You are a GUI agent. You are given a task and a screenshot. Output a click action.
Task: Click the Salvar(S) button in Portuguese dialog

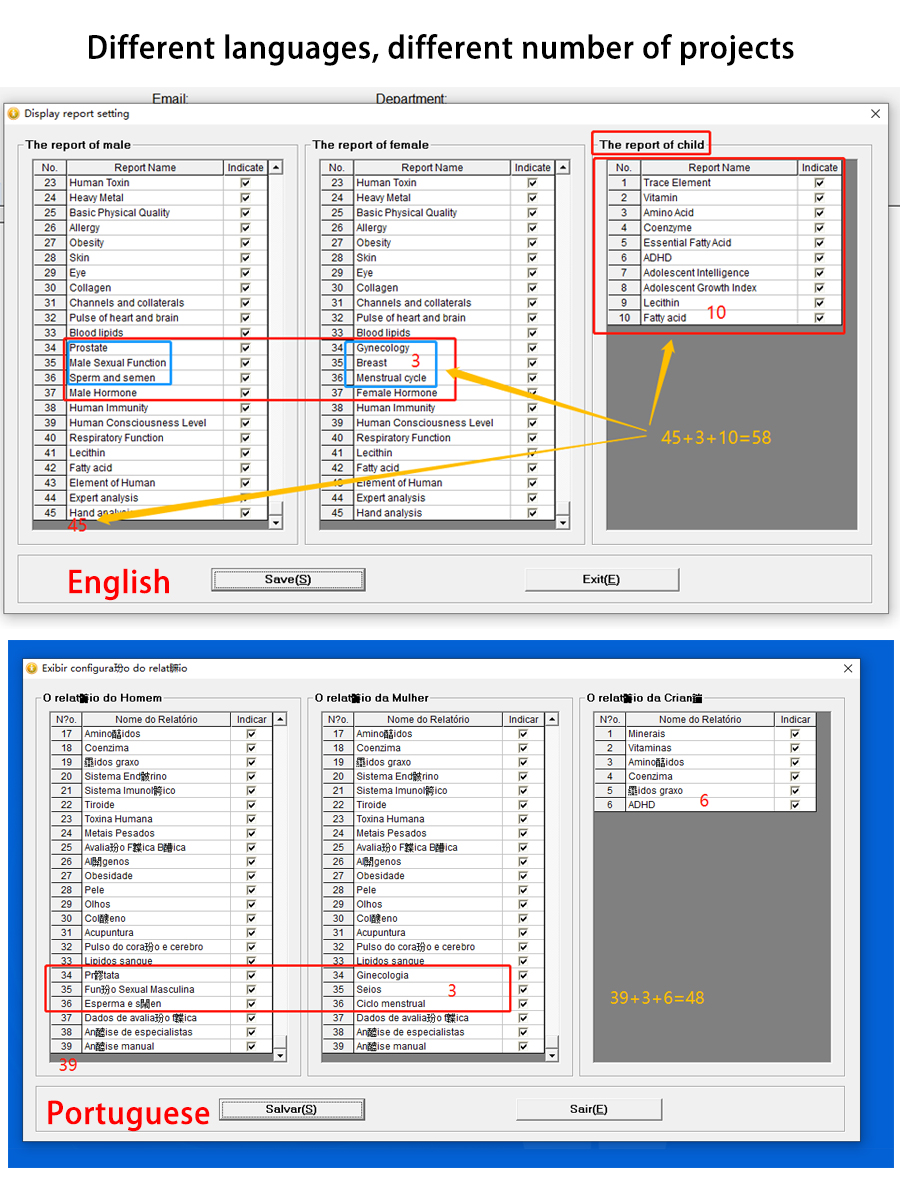(x=292, y=1109)
